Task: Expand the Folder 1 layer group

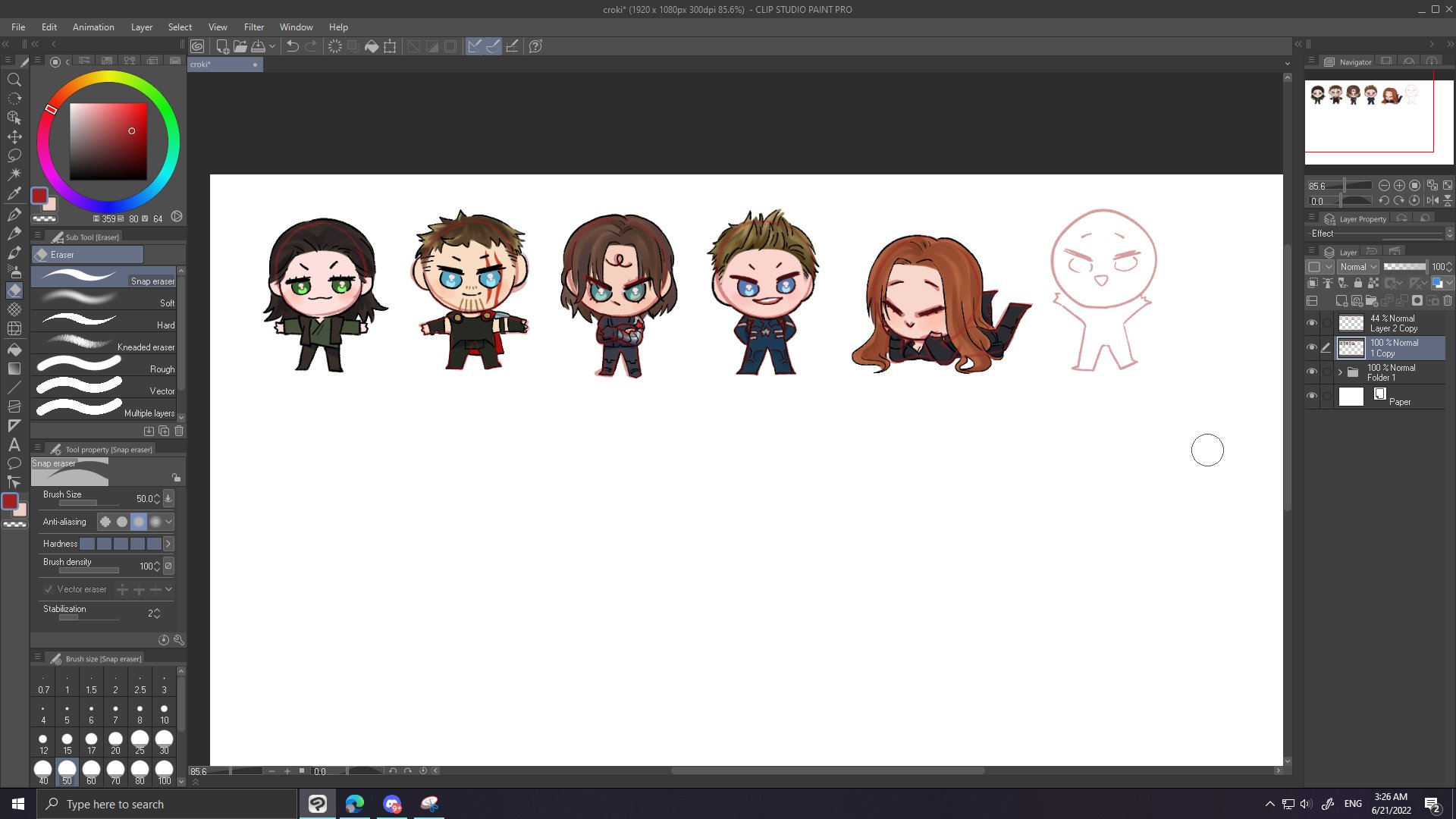Action: pyautogui.click(x=1340, y=372)
